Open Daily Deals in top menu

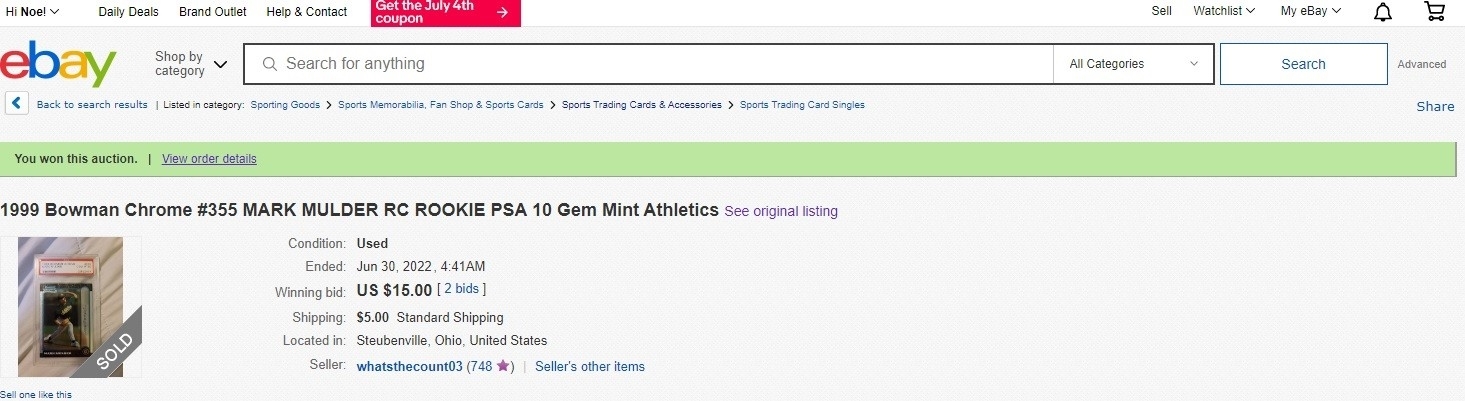128,12
